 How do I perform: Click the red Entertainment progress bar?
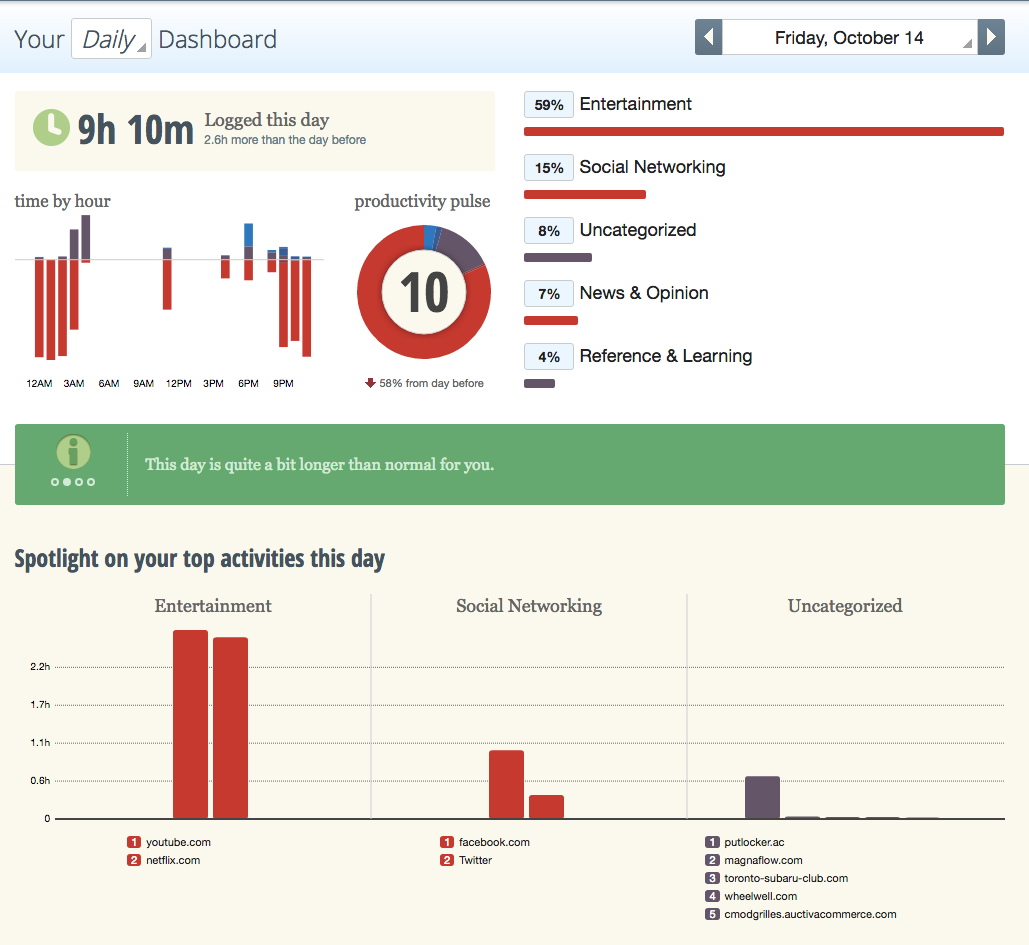coord(764,131)
